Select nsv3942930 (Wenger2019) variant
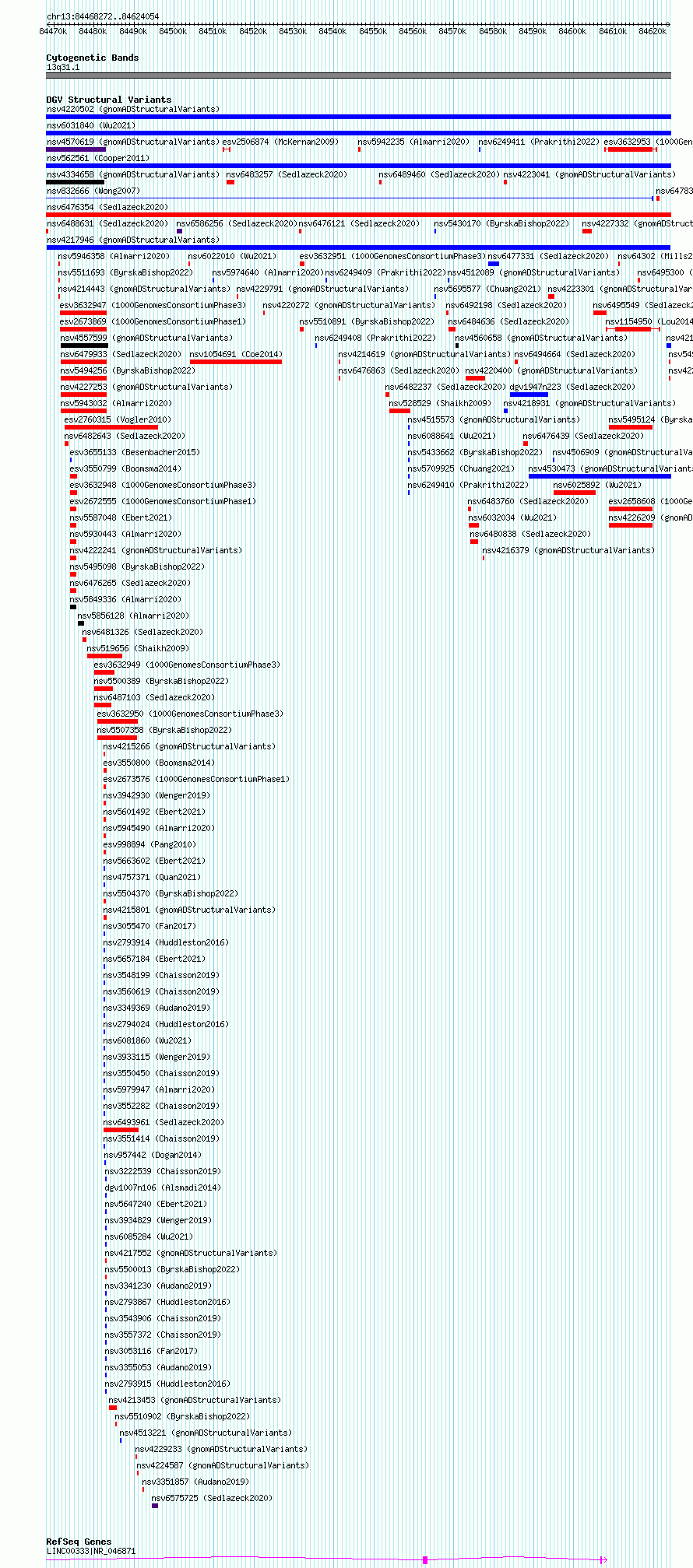693x1568 pixels. pos(157,795)
